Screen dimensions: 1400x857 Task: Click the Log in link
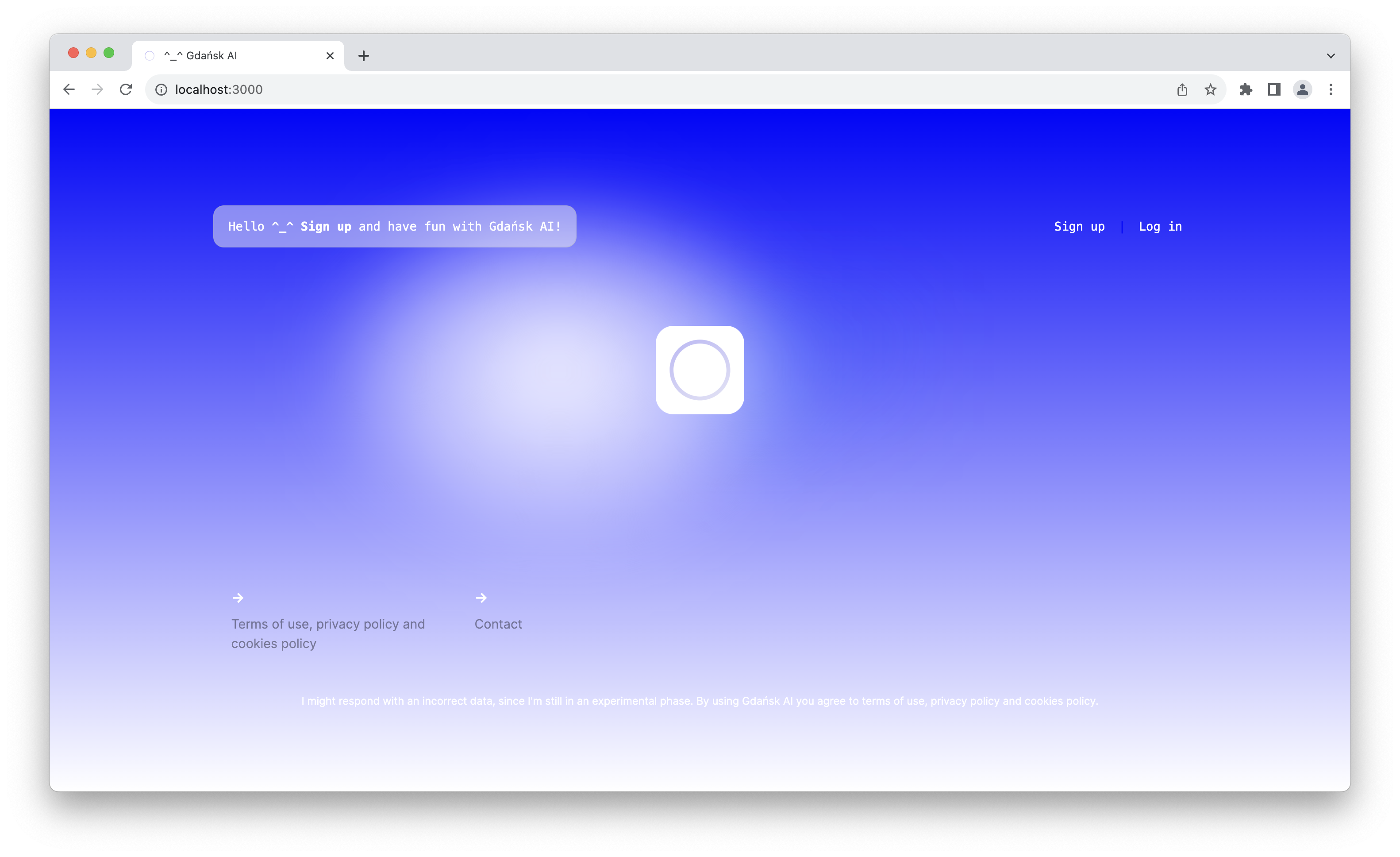[1160, 227]
